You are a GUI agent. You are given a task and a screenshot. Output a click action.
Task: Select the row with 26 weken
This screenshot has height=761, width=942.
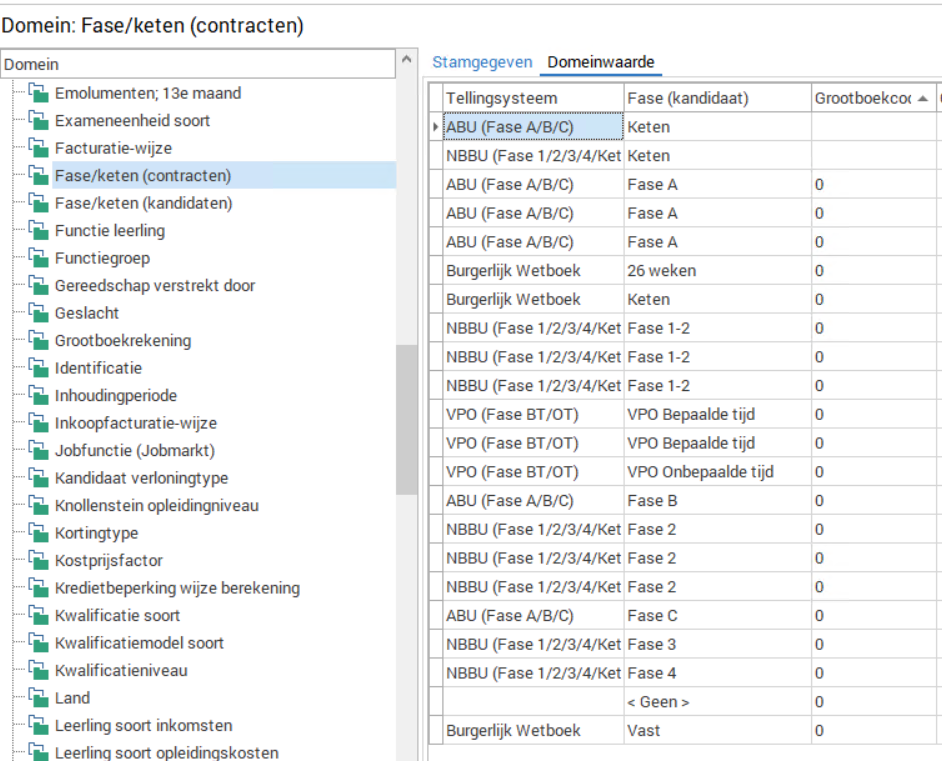tap(661, 270)
